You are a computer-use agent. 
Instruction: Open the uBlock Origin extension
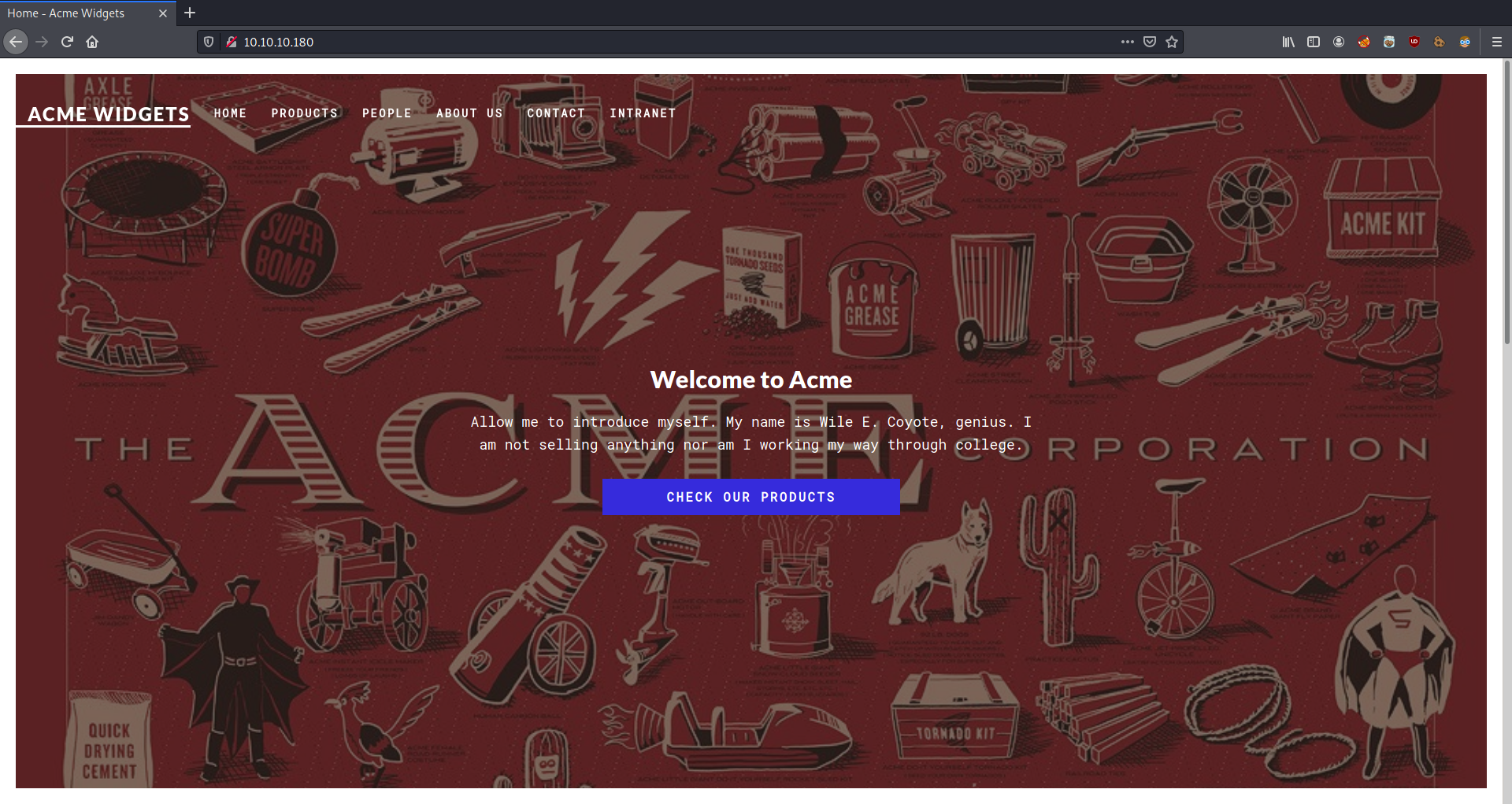pyautogui.click(x=1414, y=42)
